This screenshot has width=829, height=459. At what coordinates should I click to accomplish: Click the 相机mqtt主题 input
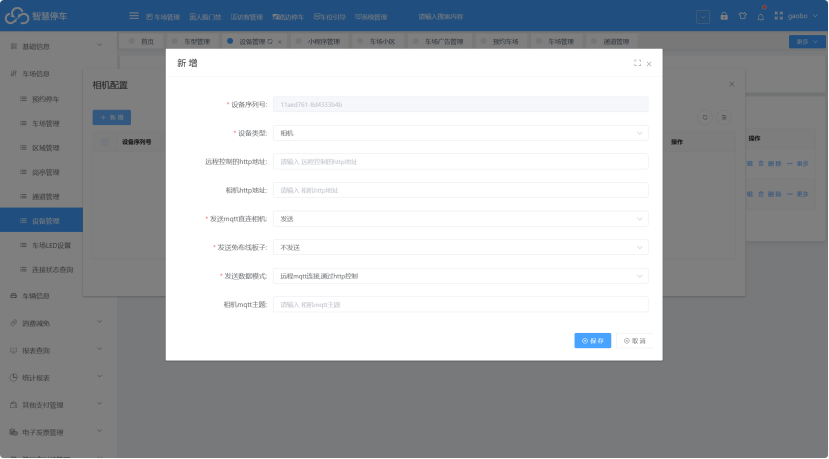coord(460,304)
